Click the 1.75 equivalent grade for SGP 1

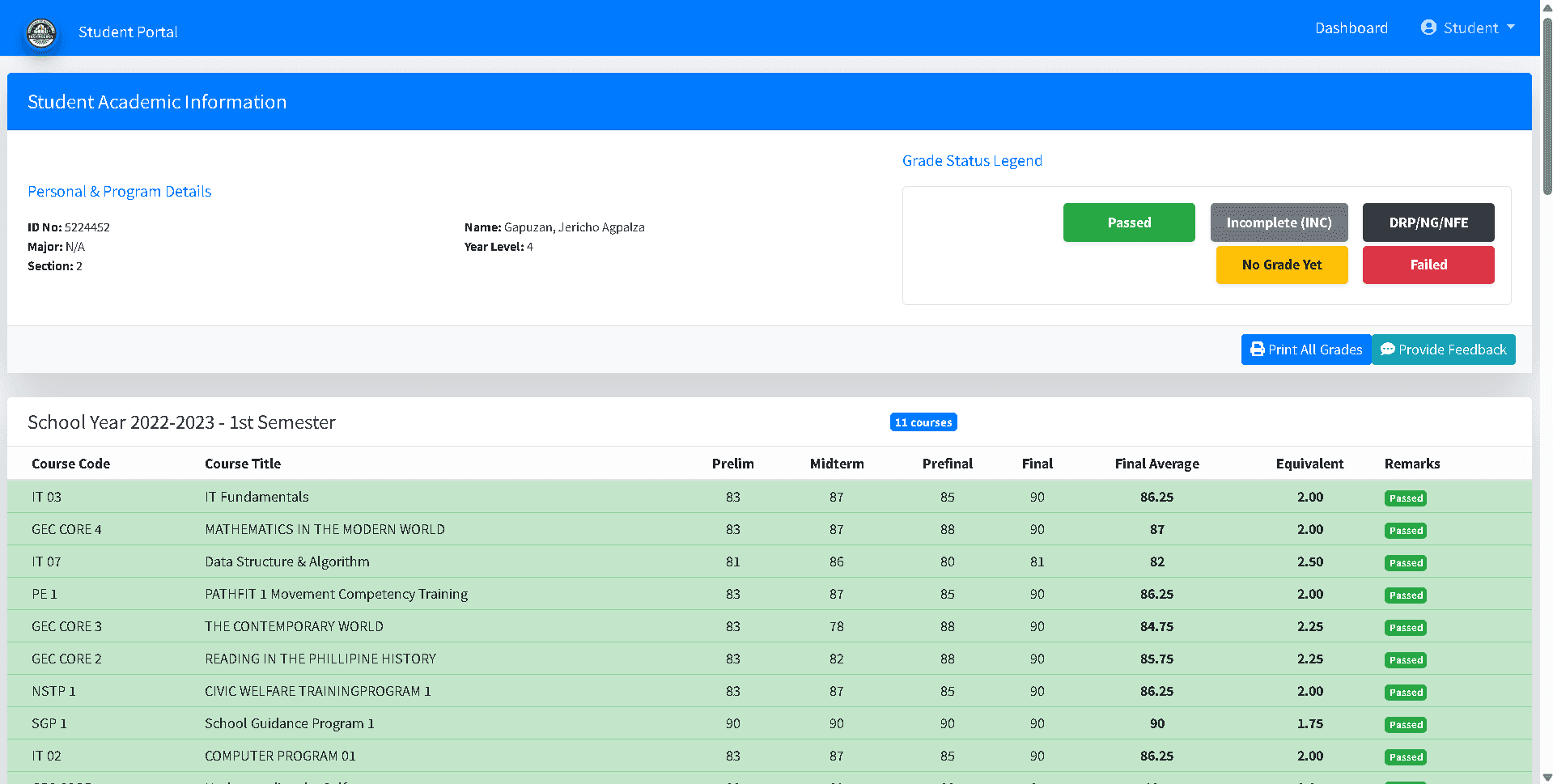(1309, 723)
